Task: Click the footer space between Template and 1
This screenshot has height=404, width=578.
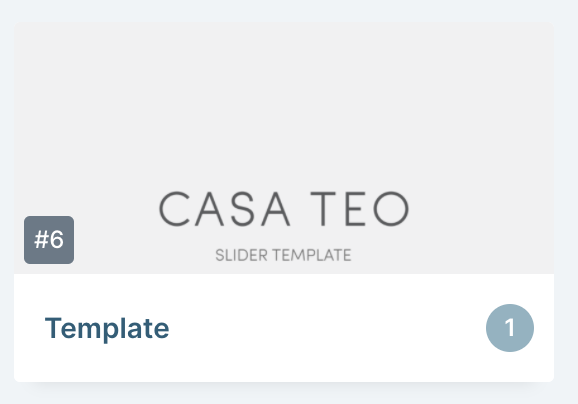Action: (x=327, y=328)
